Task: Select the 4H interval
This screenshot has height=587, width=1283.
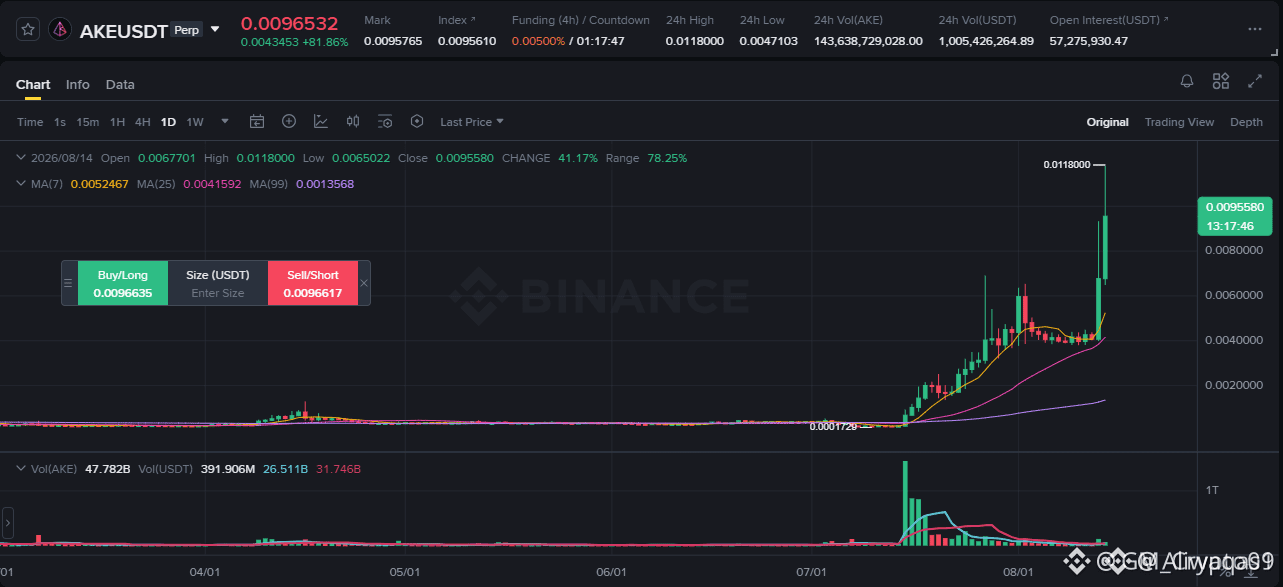Action: (143, 122)
